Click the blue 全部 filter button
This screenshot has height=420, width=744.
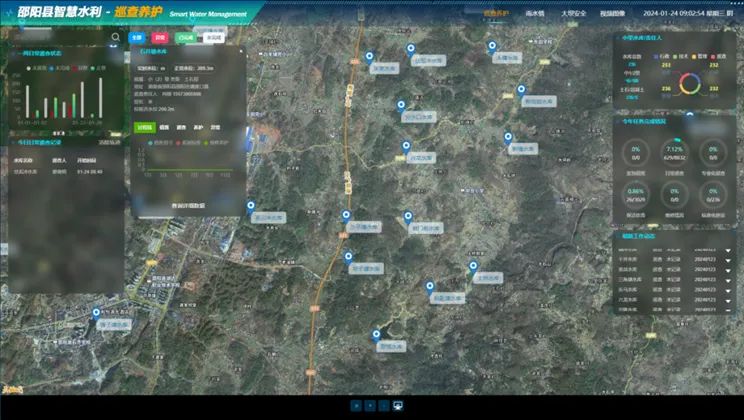point(137,37)
